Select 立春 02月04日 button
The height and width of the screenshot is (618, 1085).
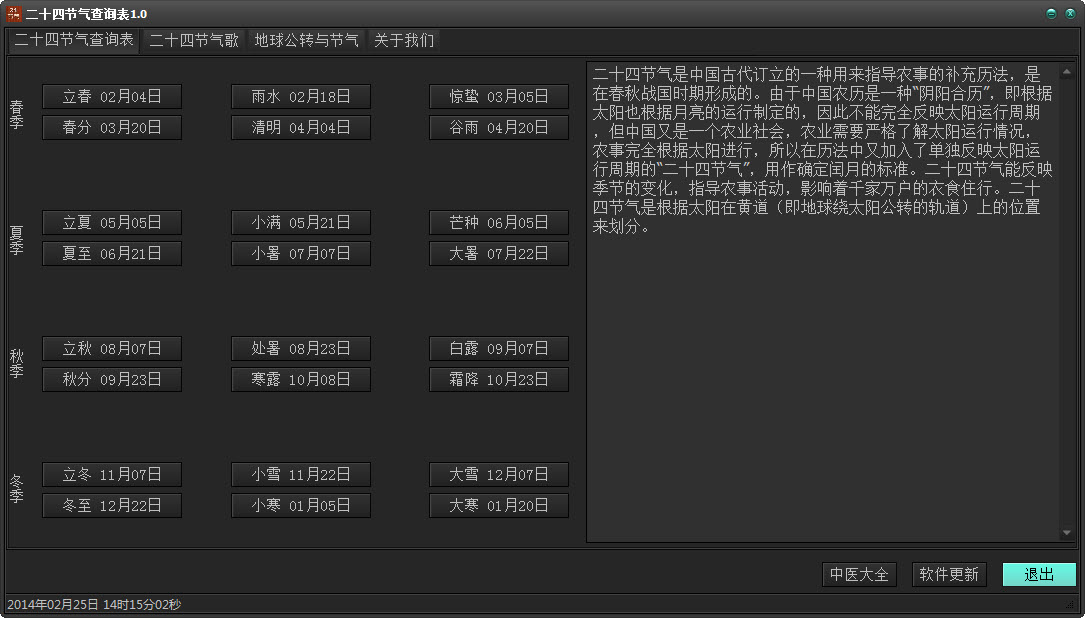112,97
